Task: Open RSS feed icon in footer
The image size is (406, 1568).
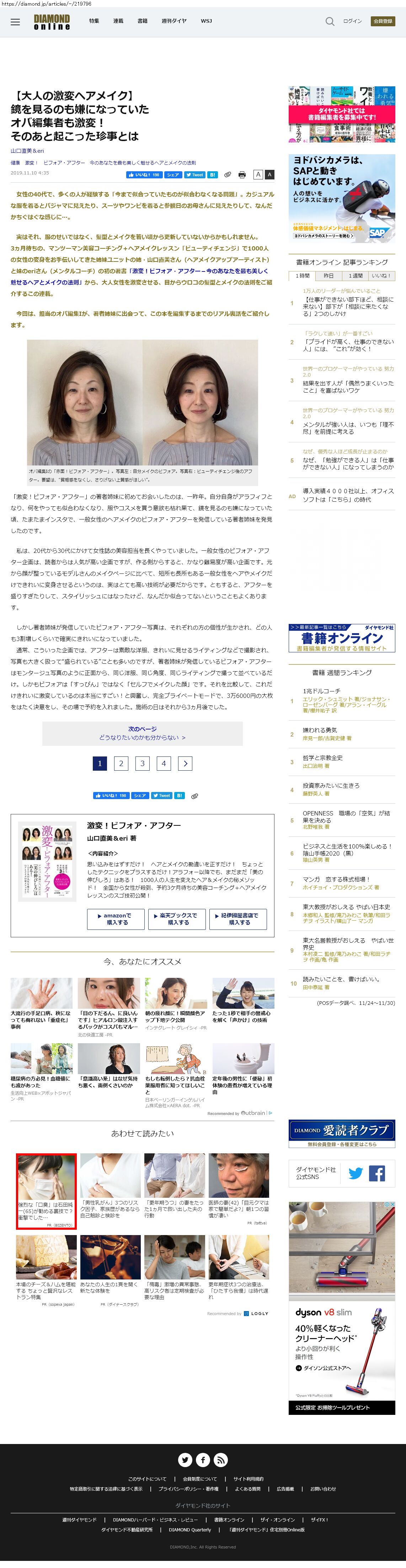Action: coord(220,1460)
